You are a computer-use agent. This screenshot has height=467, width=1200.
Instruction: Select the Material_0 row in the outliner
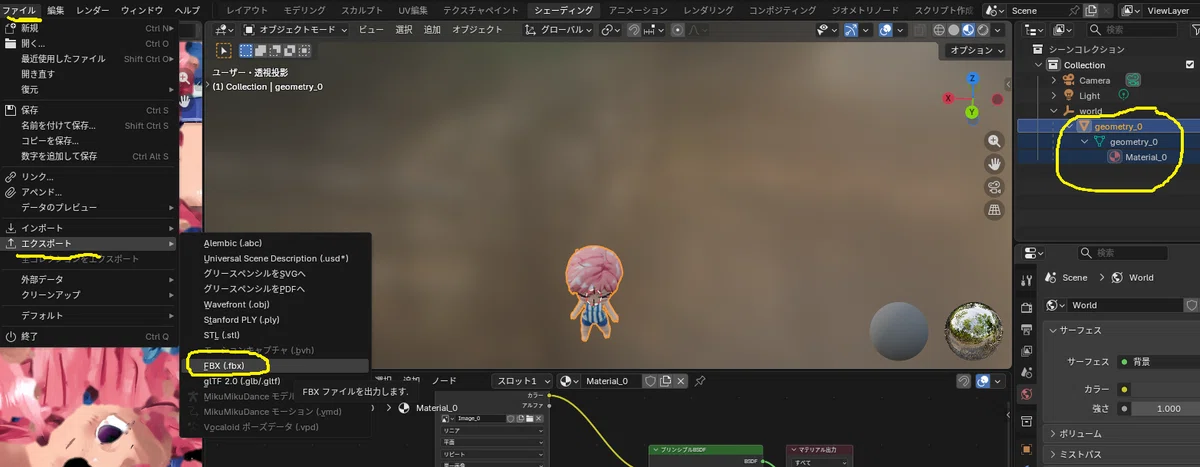pyautogui.click(x=1108, y=157)
